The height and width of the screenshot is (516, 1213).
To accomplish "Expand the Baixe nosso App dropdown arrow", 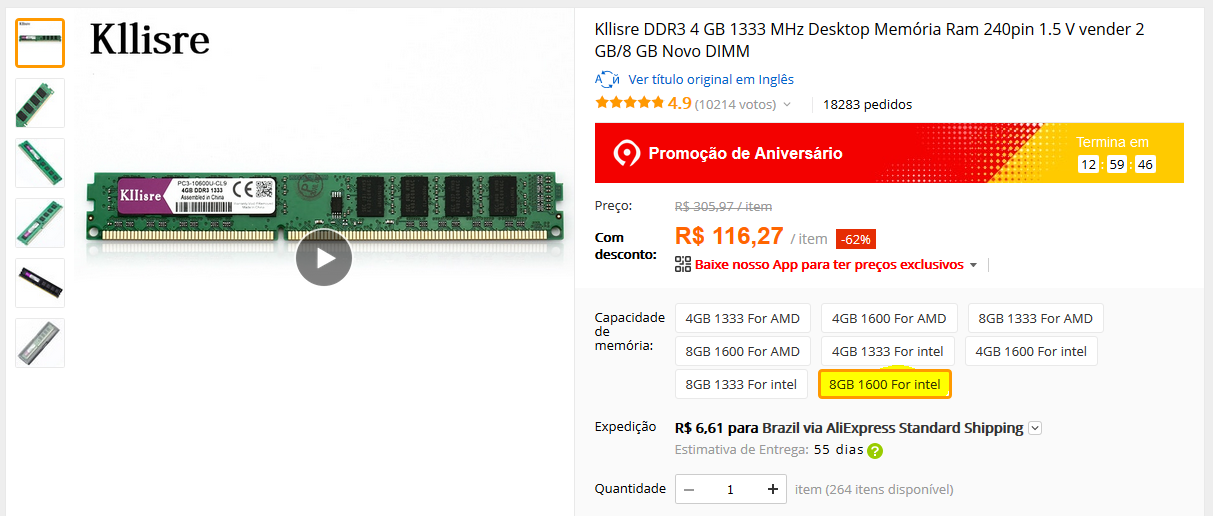I will pos(973,265).
